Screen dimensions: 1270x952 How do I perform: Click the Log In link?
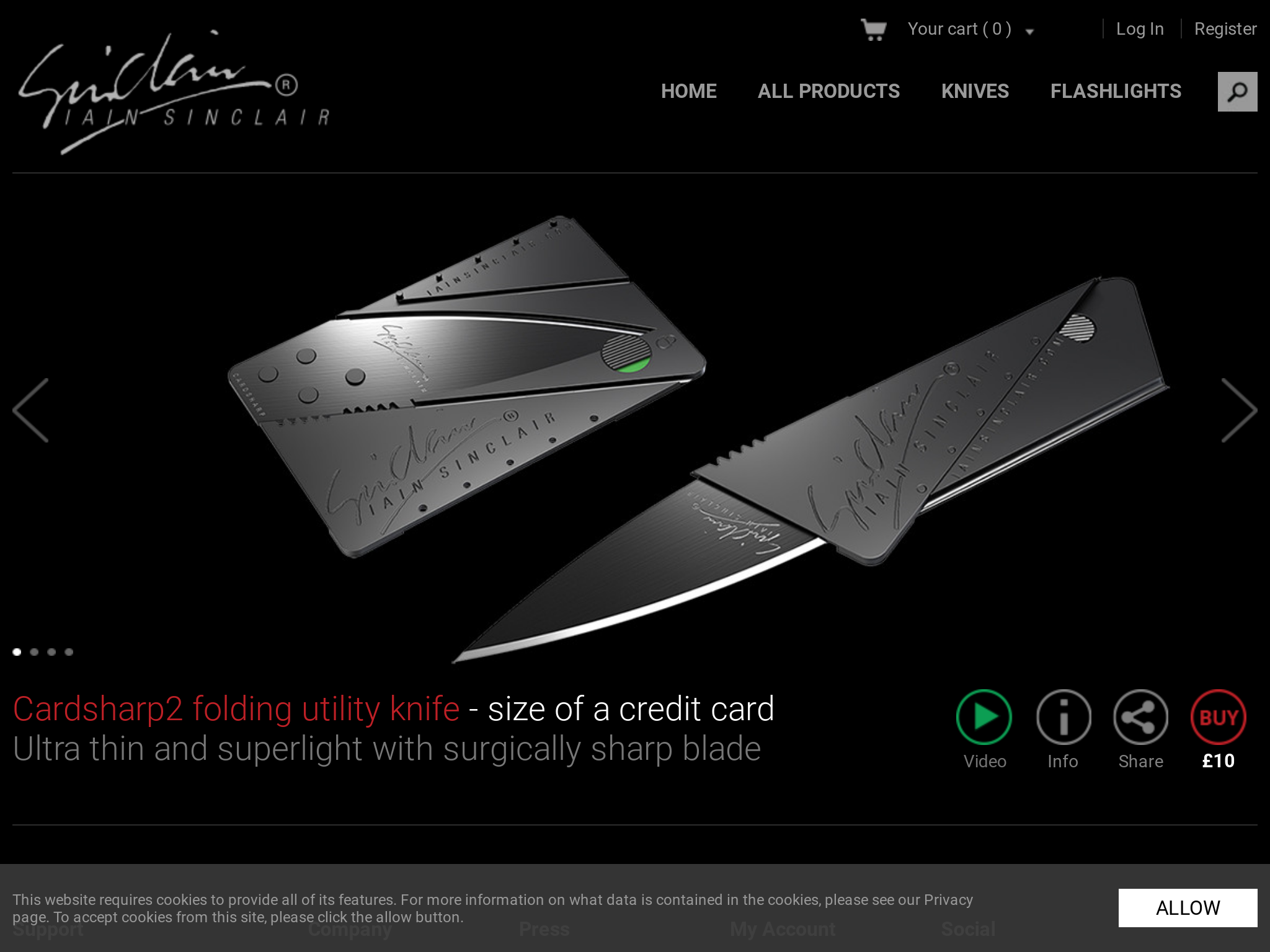coord(1140,29)
